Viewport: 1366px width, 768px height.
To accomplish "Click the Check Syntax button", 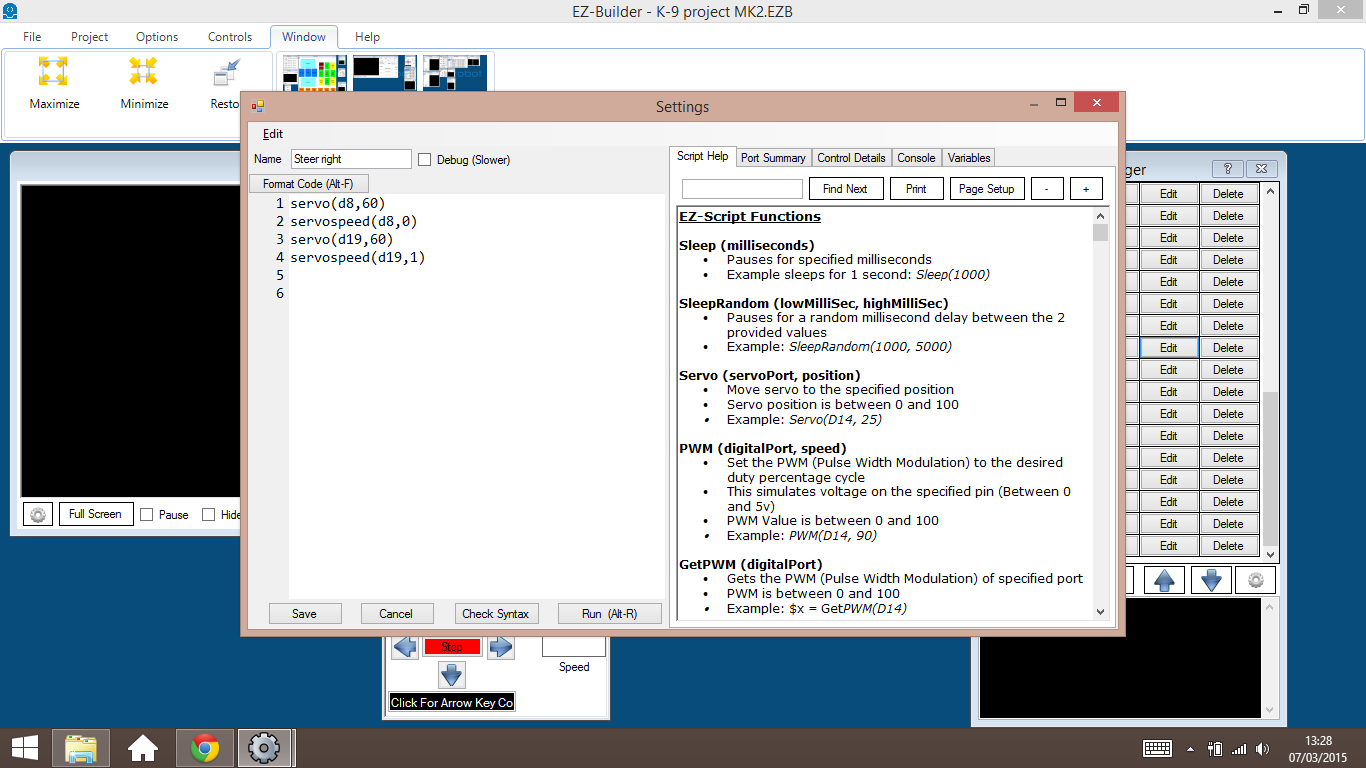I will click(x=497, y=613).
